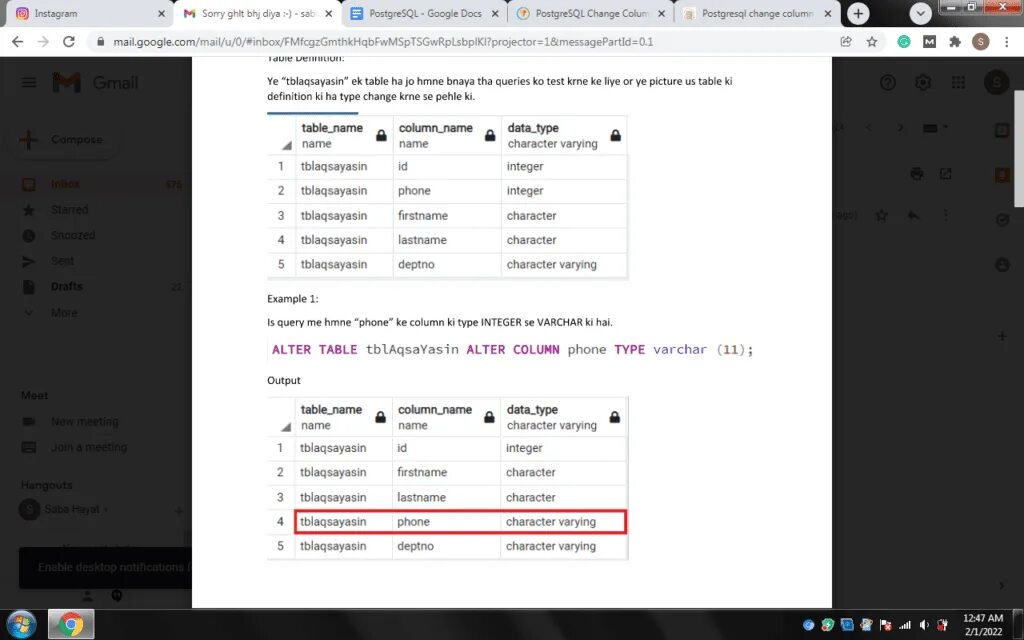Open Saba Hayat status dropdown in Hangouts
The height and width of the screenshot is (640, 1024).
[x=106, y=509]
